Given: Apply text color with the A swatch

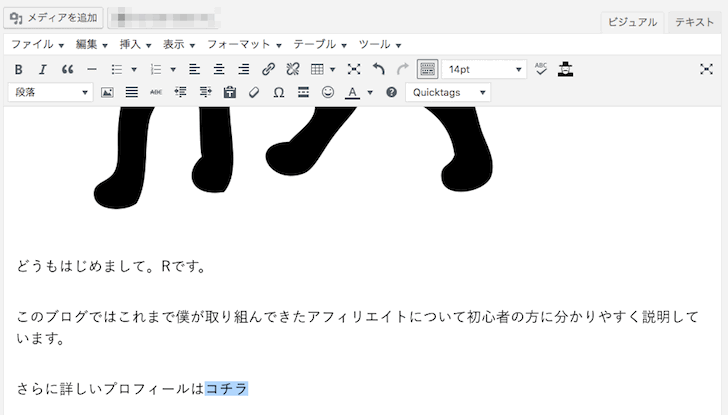Looking at the screenshot, I should point(352,92).
